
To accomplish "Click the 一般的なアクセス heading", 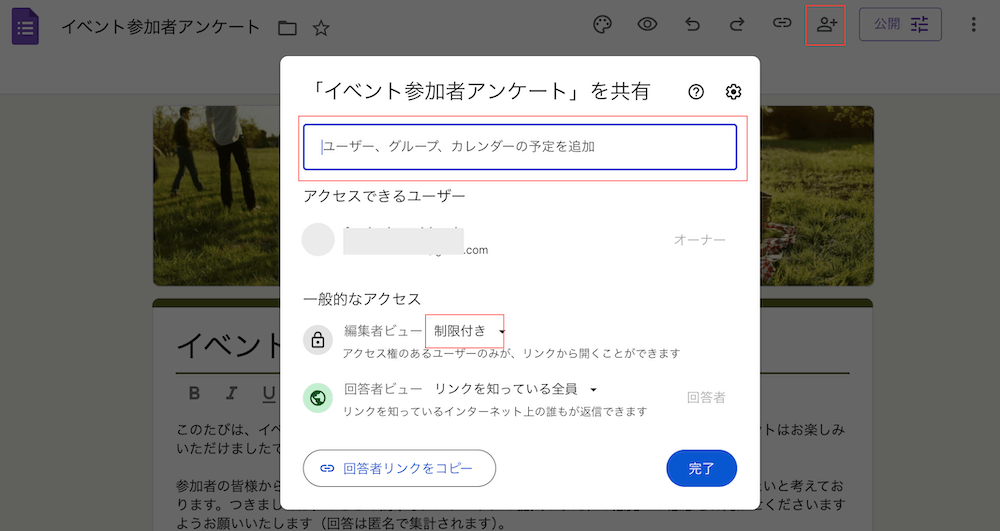I will pyautogui.click(x=362, y=299).
